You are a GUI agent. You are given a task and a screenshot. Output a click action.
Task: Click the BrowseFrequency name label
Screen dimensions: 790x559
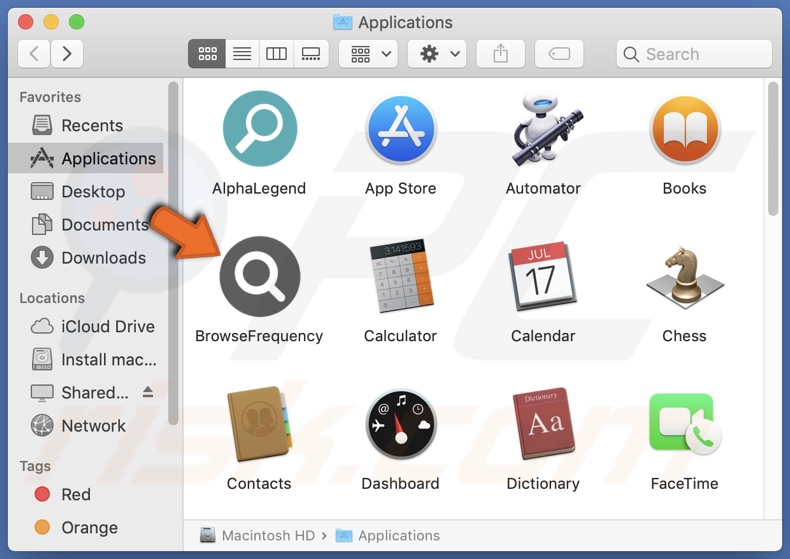coord(259,336)
